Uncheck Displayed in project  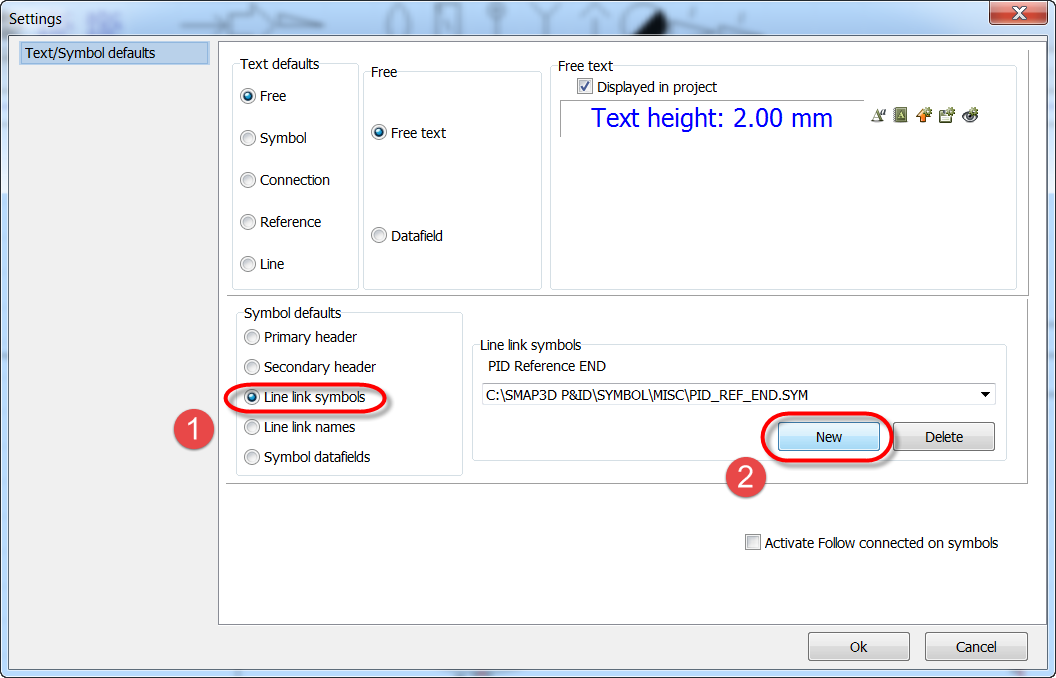point(584,87)
